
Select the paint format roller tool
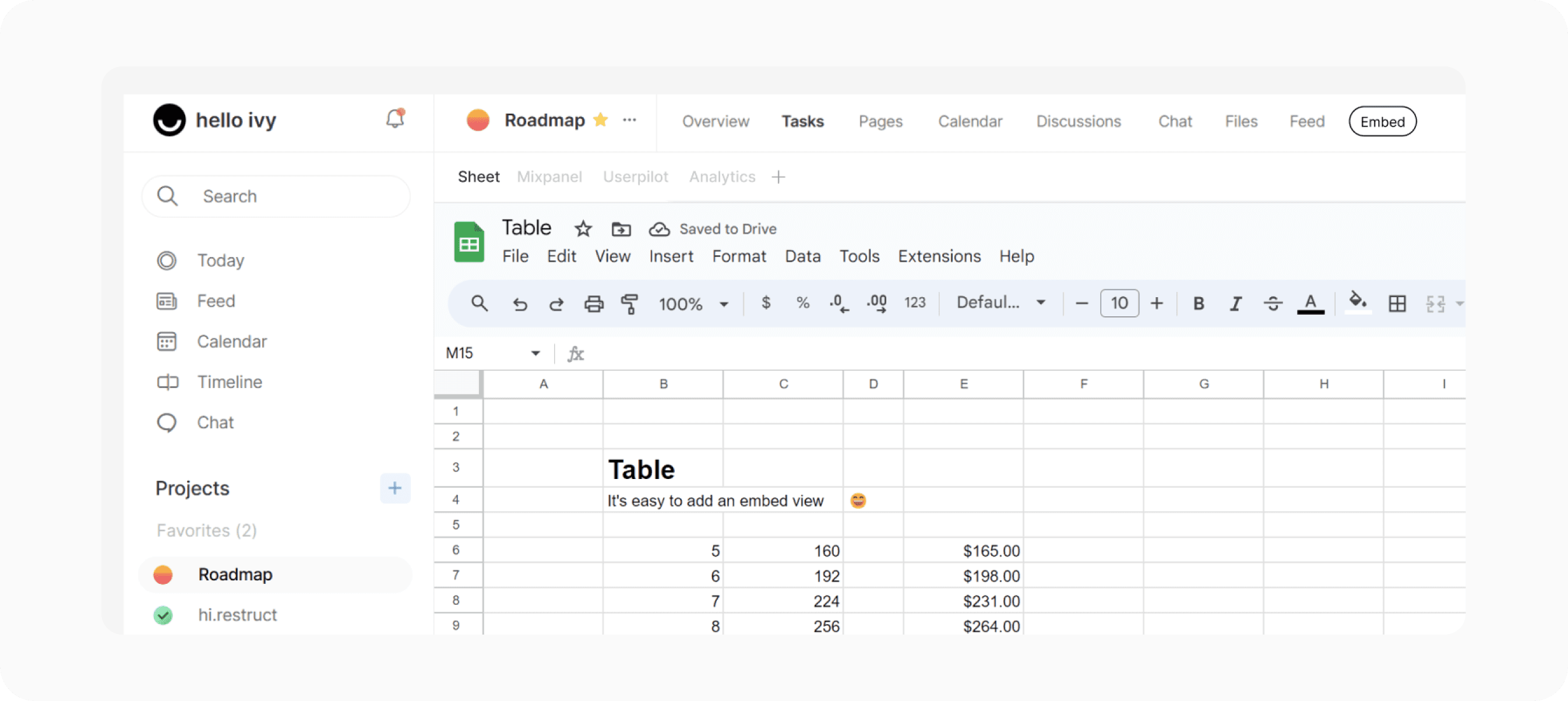pos(629,304)
